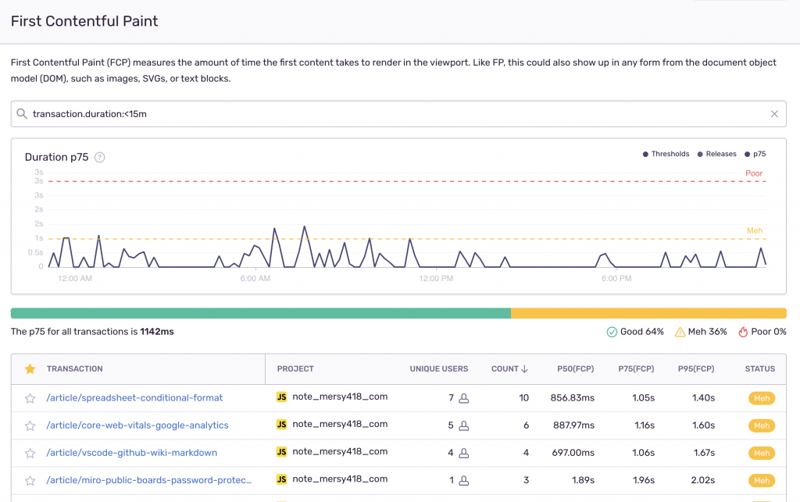The image size is (800, 502).
Task: Click the star icon in table header
Action: coord(30,369)
